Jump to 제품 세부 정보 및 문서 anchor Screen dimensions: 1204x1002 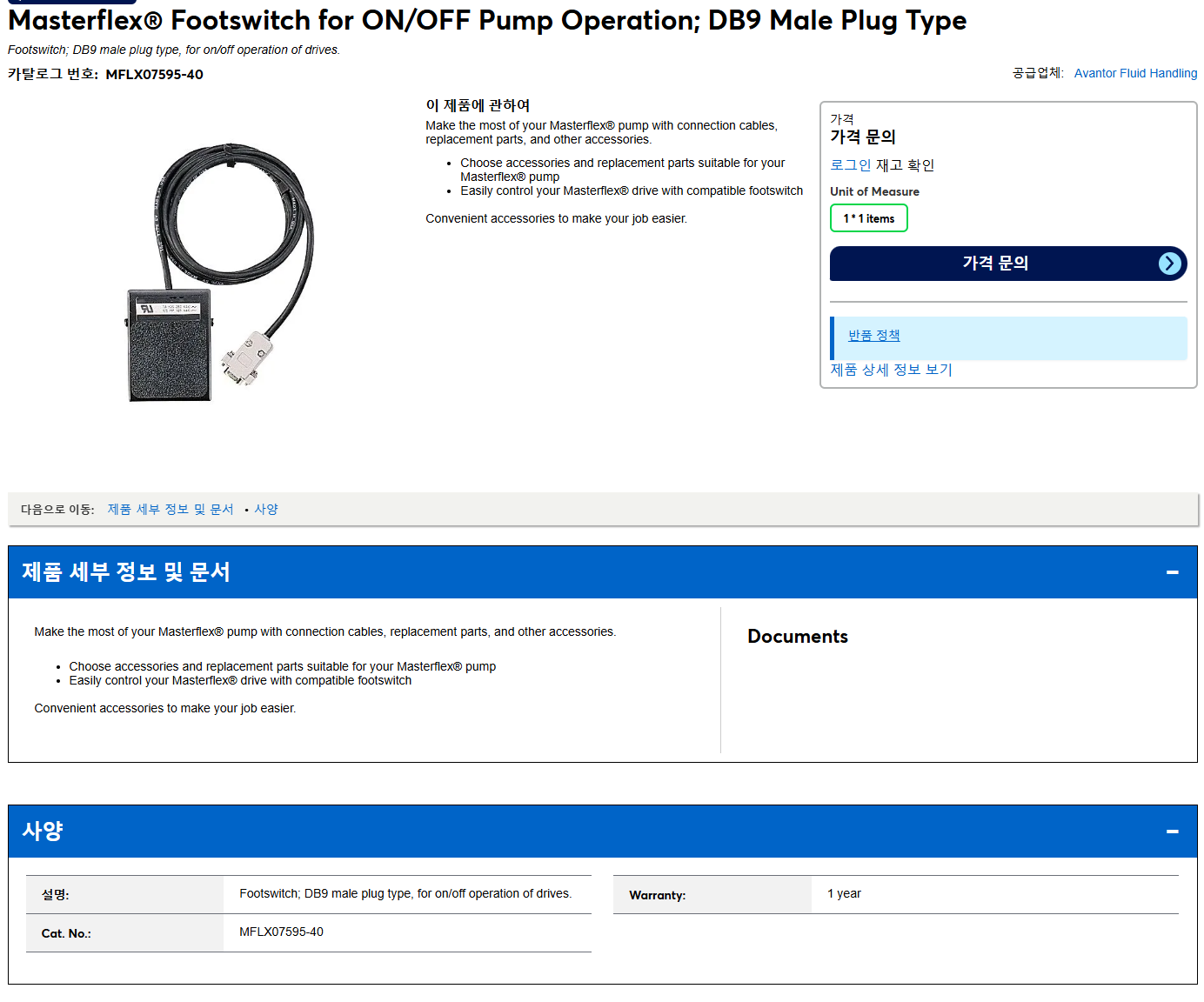171,510
